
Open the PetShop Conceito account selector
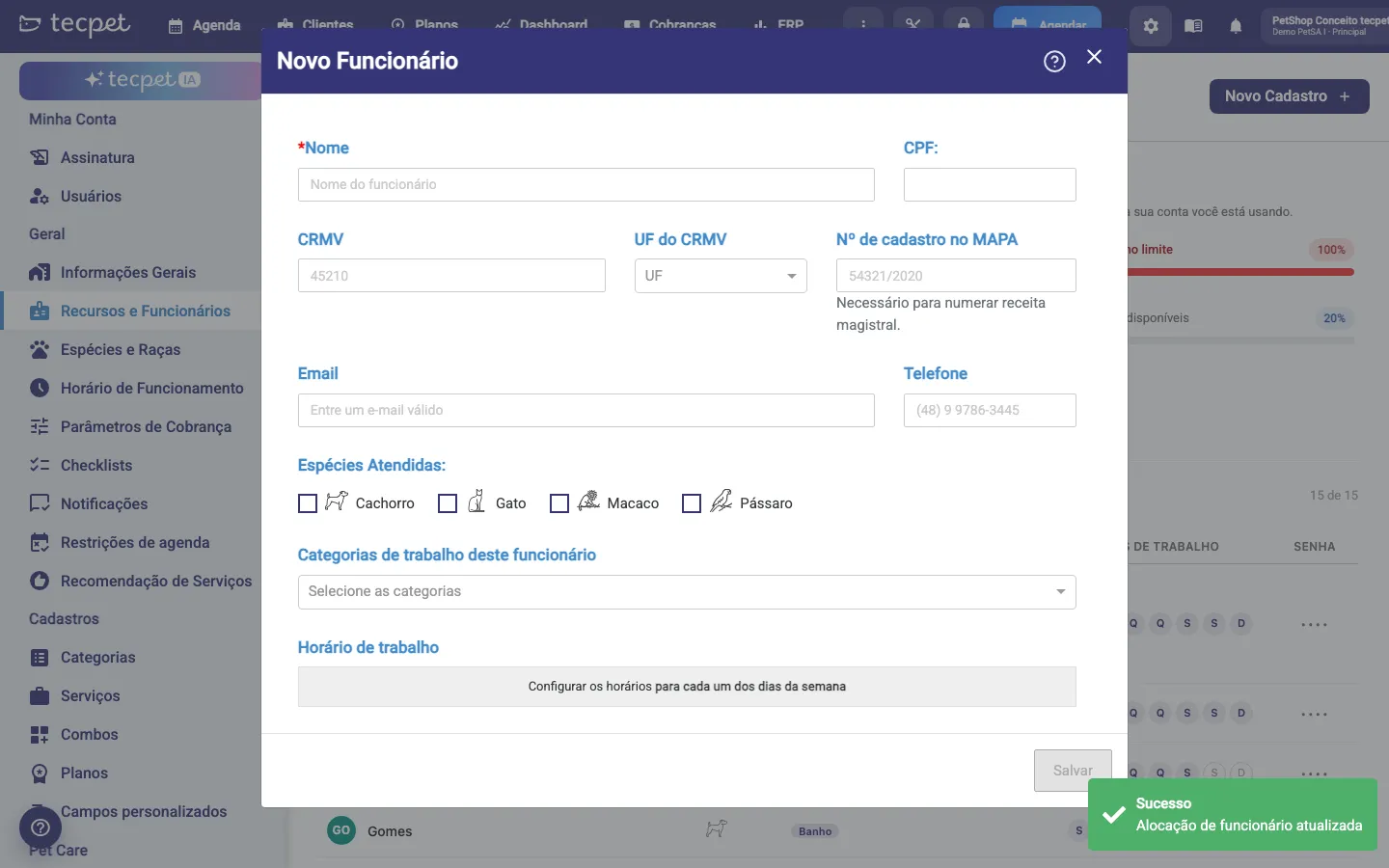click(1326, 25)
